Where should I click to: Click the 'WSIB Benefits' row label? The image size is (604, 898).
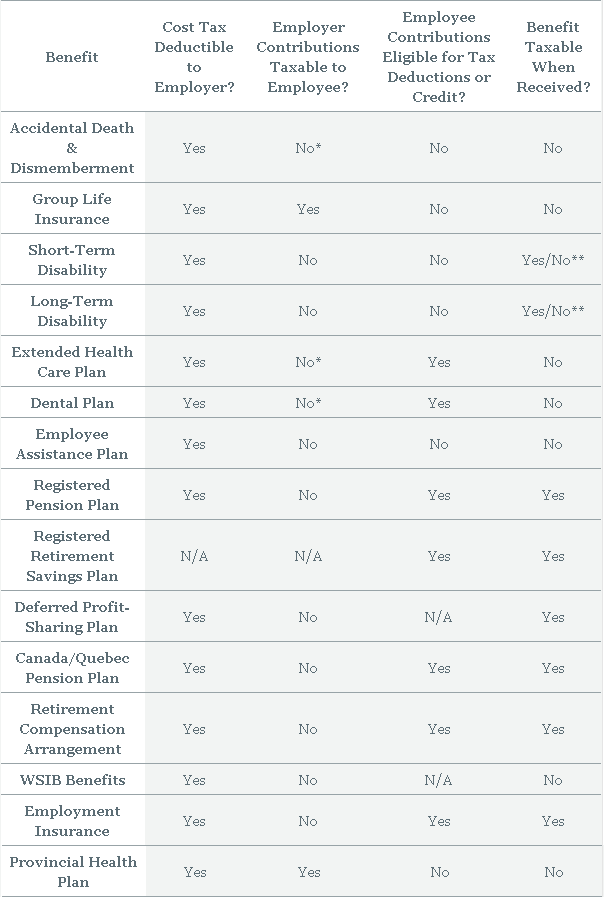coord(72,780)
